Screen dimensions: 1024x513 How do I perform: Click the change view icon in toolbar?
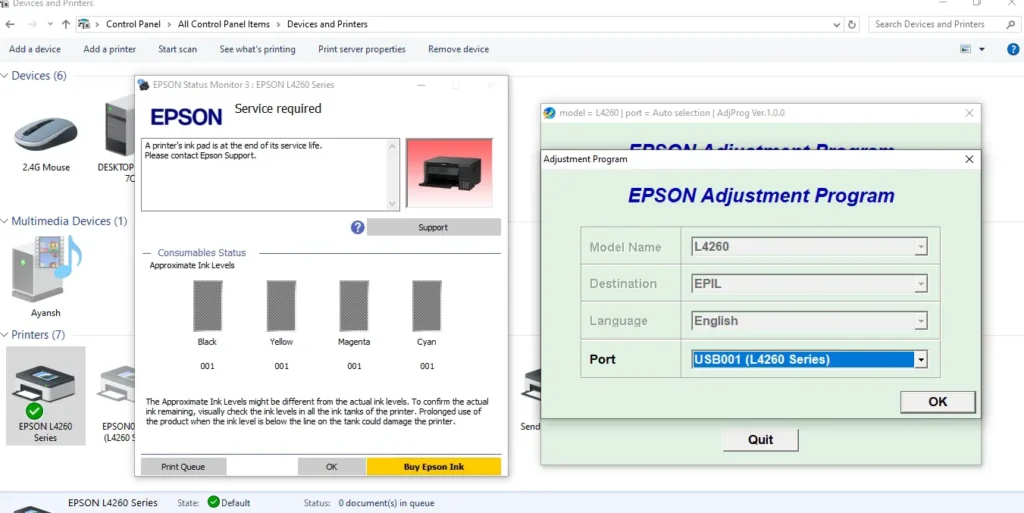(x=966, y=49)
